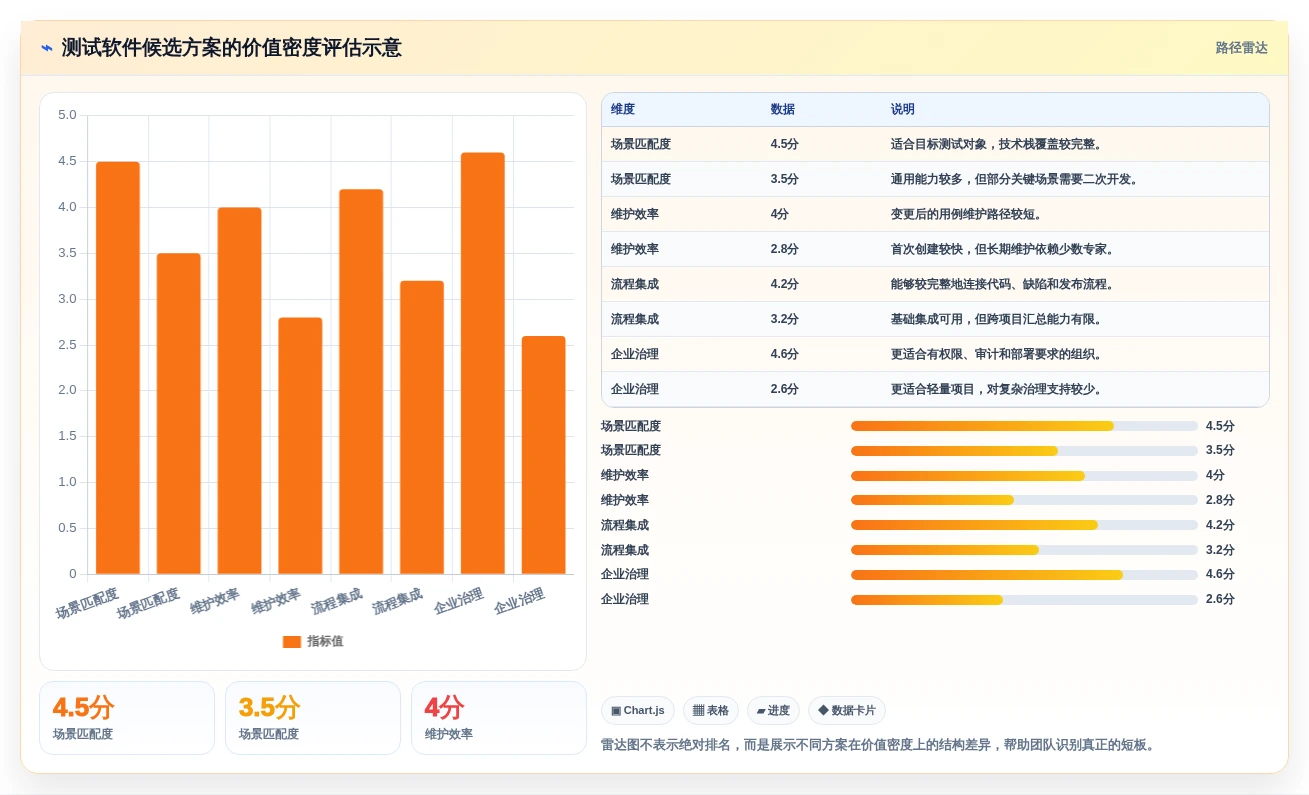Screen dimensions: 1309x795
Task: Click description 更适合有权限、审计和部署要求的组织。
Action: [999, 354]
